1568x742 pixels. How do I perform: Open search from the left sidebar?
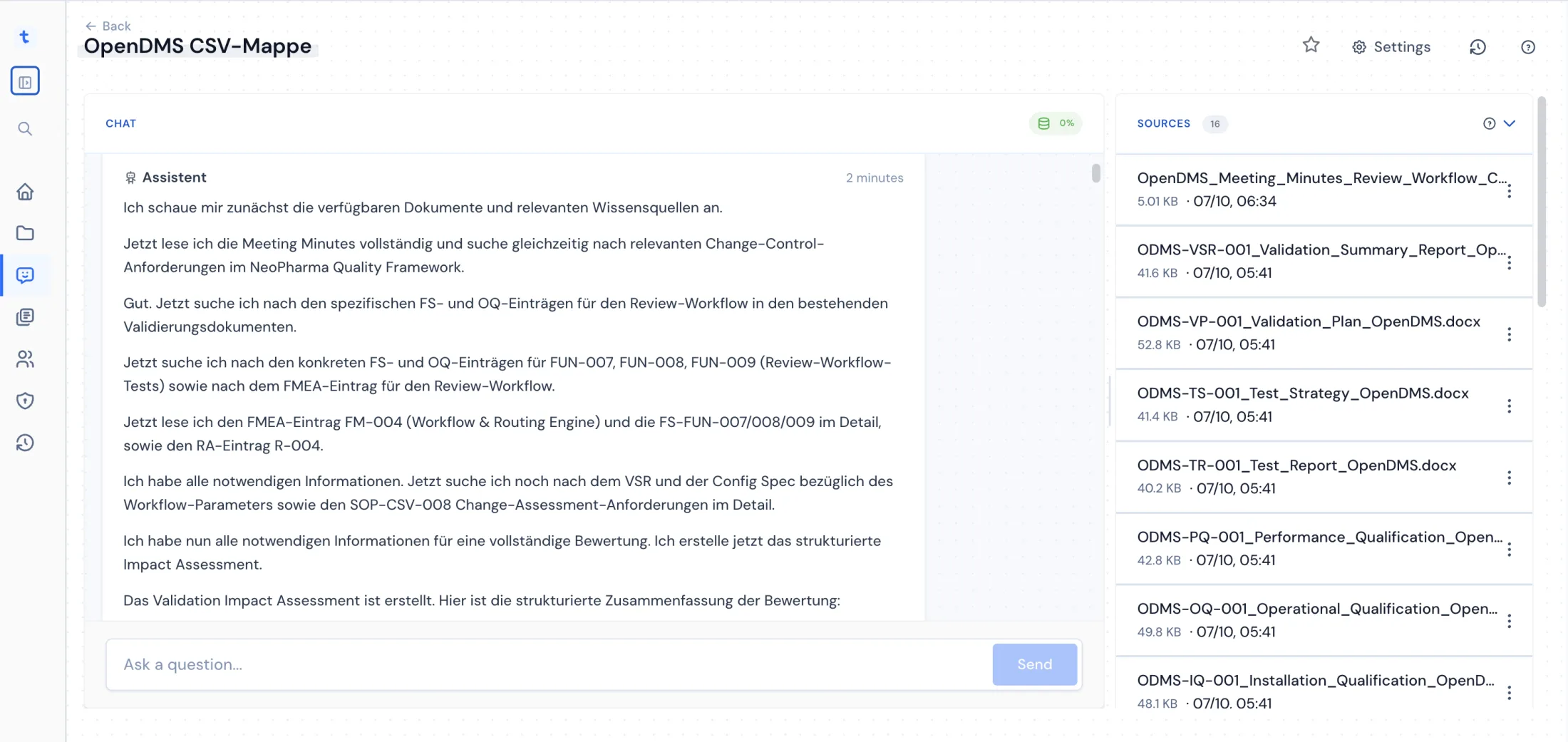25,129
